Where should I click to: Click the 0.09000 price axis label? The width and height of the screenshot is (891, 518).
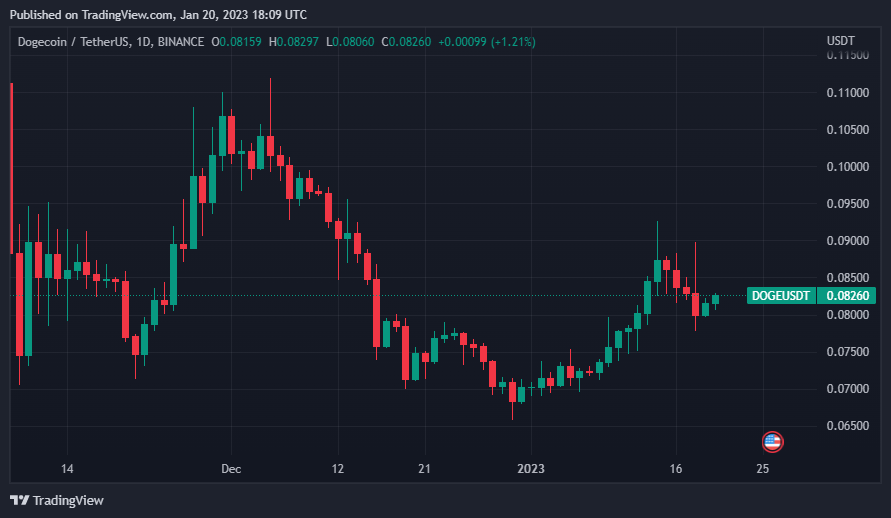coord(848,240)
